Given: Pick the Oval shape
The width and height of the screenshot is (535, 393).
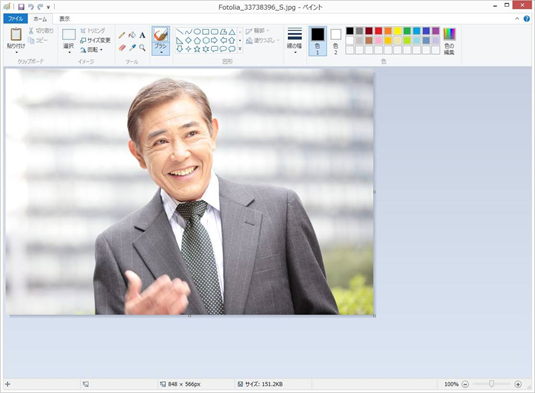Looking at the screenshot, I should 197,32.
